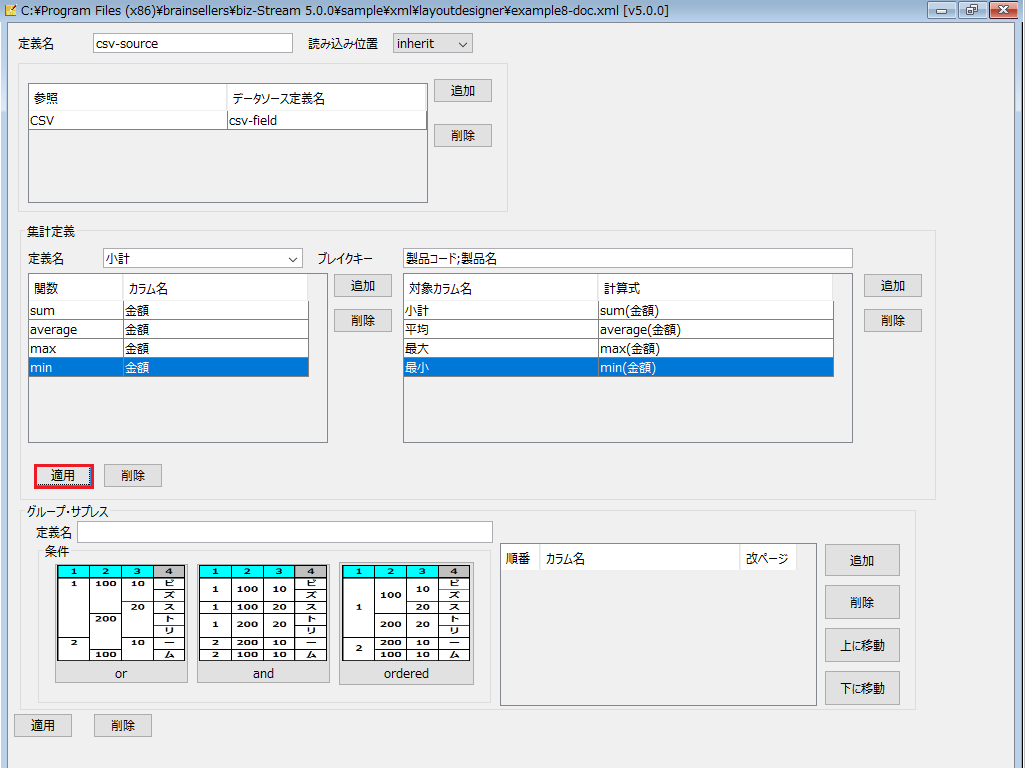The image size is (1025, 768).
Task: Click the bottom-most 適用 button
Action: tap(43, 726)
